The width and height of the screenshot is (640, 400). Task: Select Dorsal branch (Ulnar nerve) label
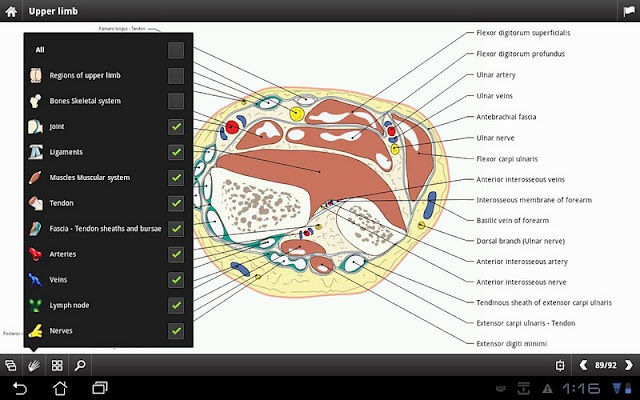pyautogui.click(x=520, y=241)
